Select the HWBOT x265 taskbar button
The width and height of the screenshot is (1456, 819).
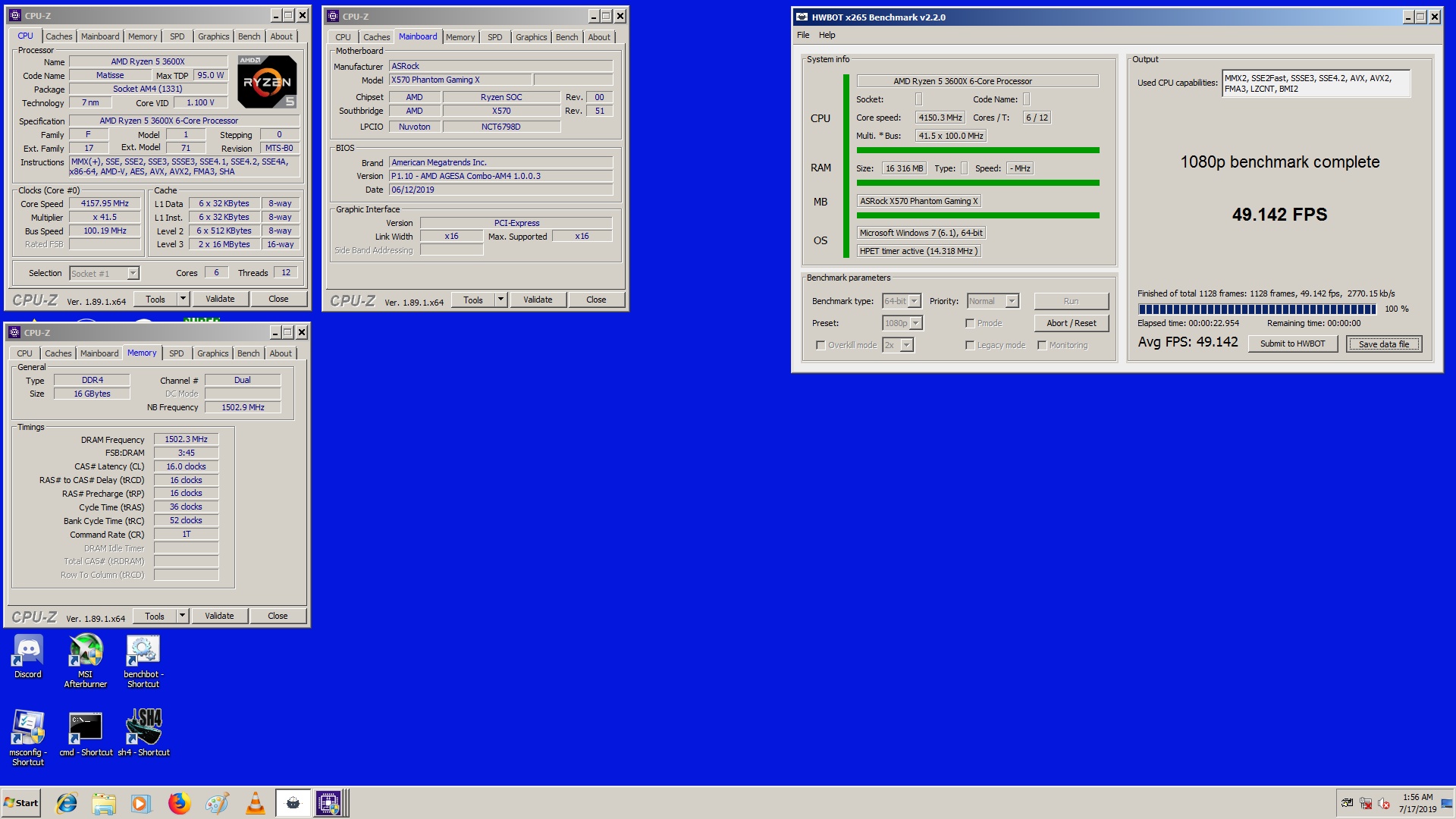293,803
